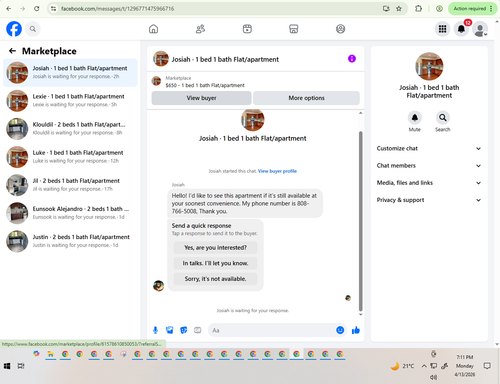This screenshot has width=500, height=384.
Task: Open the purple conversation information icon
Action: 352,59
